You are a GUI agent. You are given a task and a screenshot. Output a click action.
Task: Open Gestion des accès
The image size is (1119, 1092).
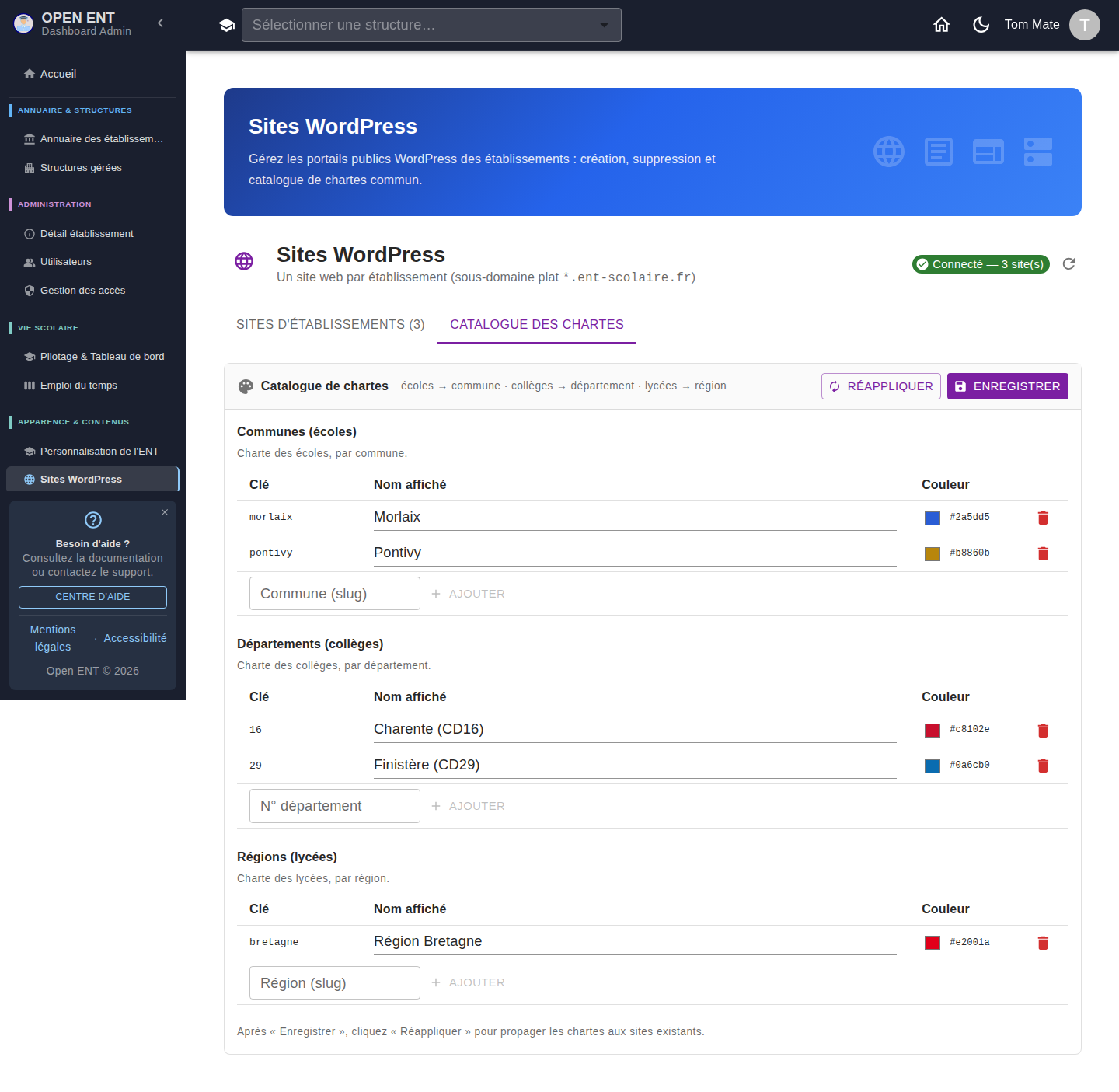pyautogui.click(x=92, y=291)
